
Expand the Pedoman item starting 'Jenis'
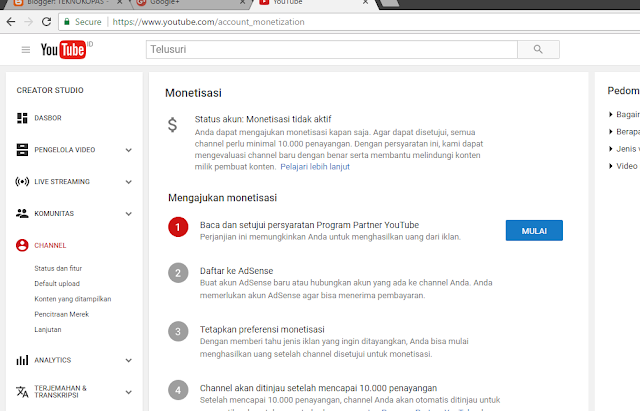click(x=624, y=149)
